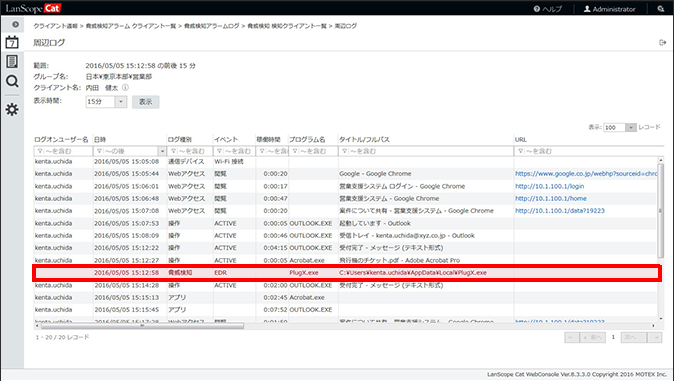Open link http://10.1.100.1/data?19223
Image resolution: width=674 pixels, height=381 pixels.
tap(560, 211)
